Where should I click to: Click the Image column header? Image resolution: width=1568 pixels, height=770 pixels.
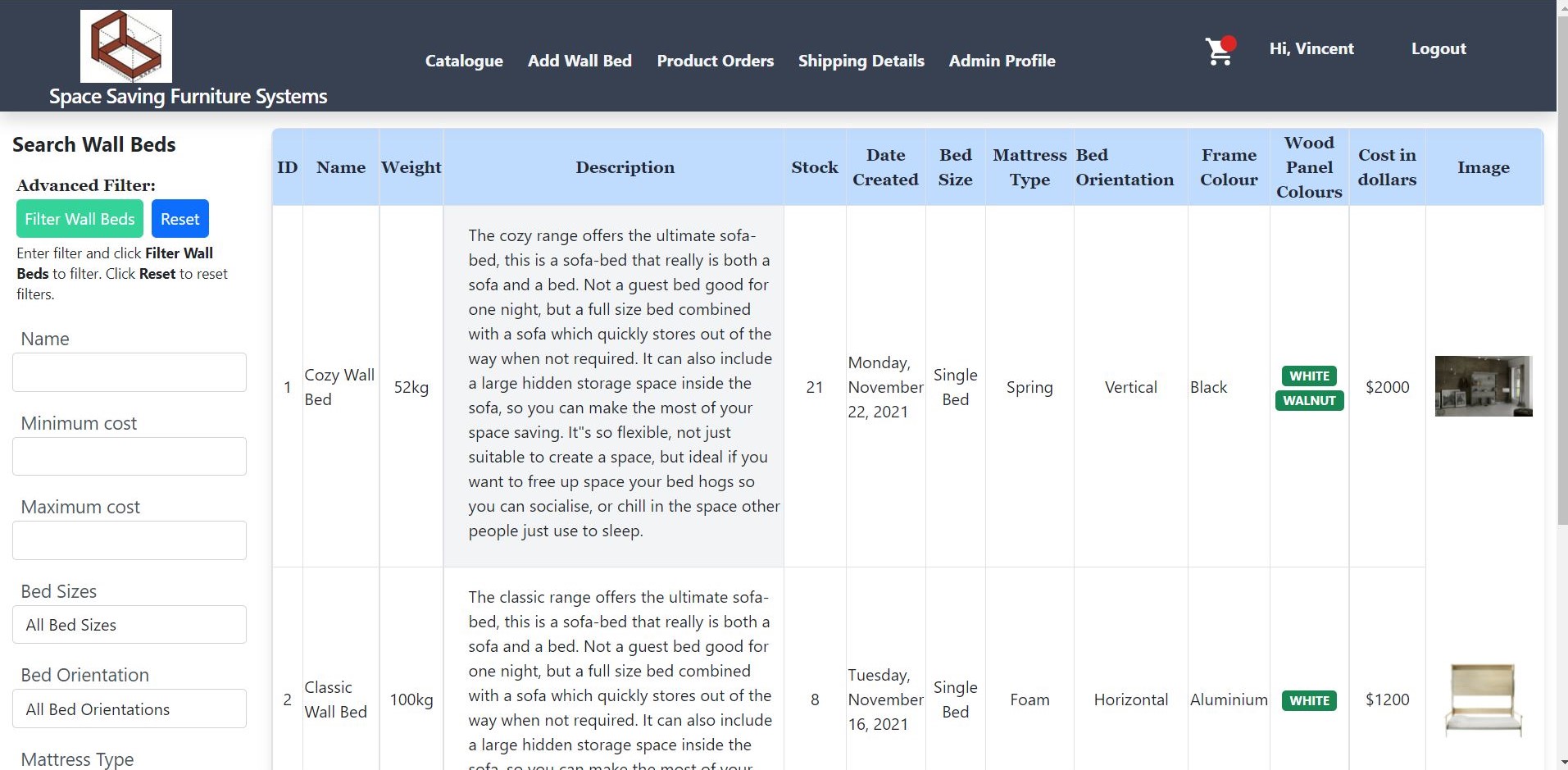[1484, 167]
